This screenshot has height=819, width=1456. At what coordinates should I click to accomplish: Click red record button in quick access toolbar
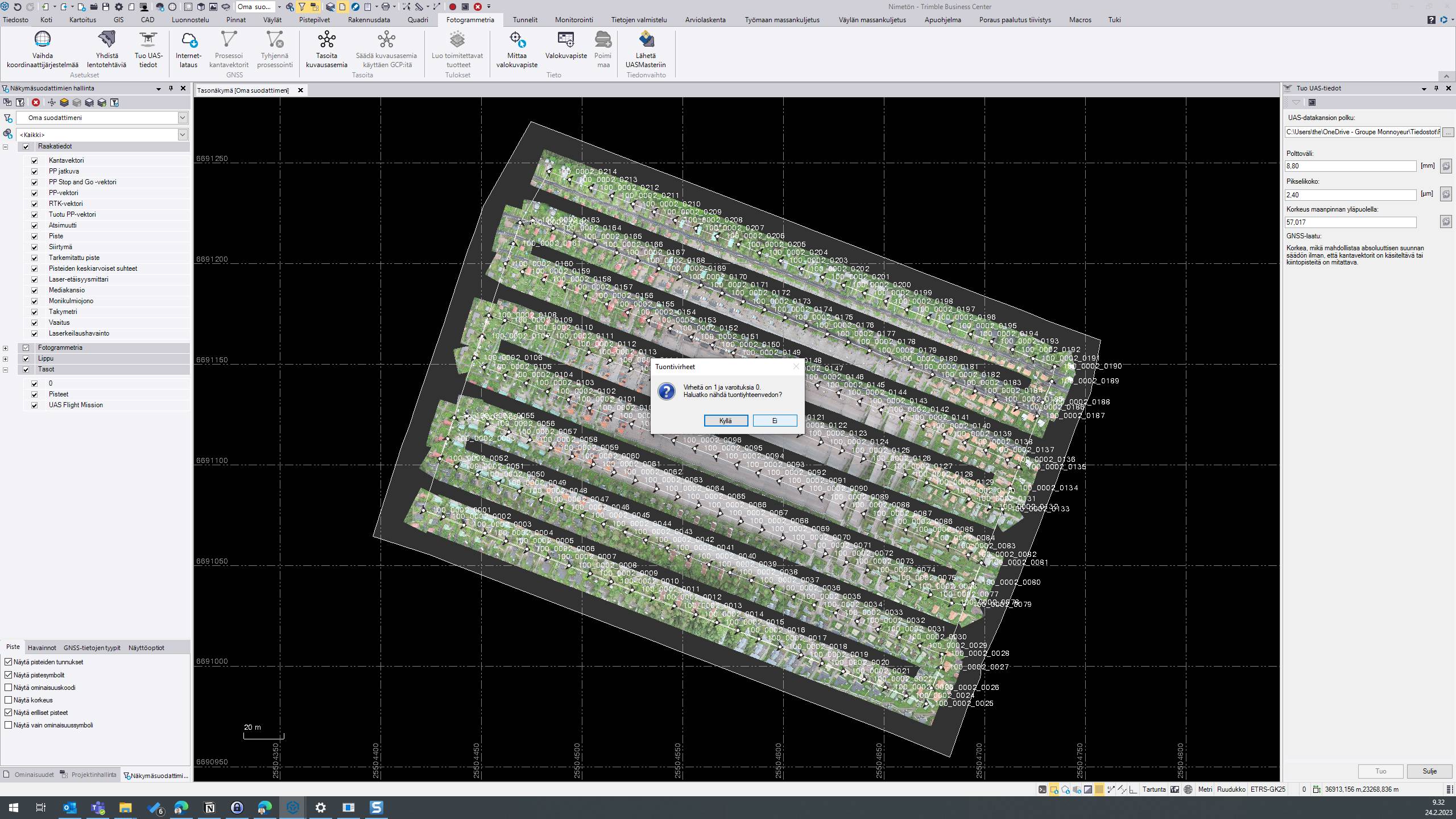pyautogui.click(x=453, y=7)
